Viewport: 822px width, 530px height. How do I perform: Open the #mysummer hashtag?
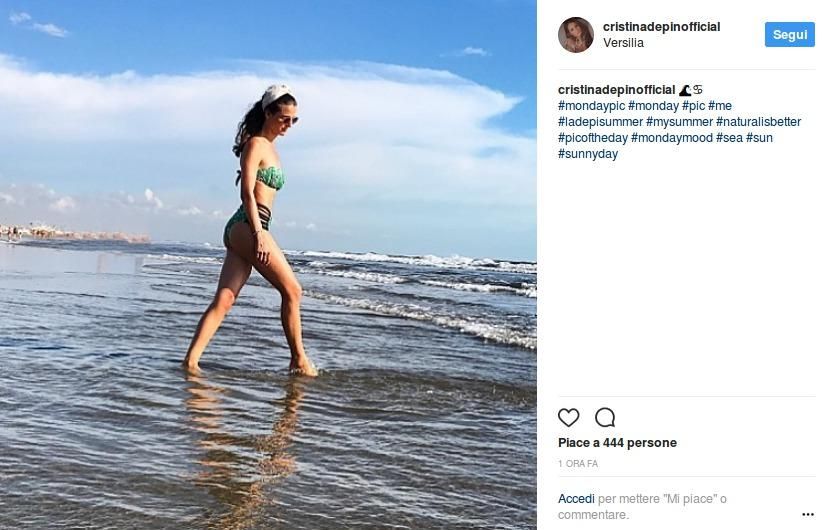point(679,122)
